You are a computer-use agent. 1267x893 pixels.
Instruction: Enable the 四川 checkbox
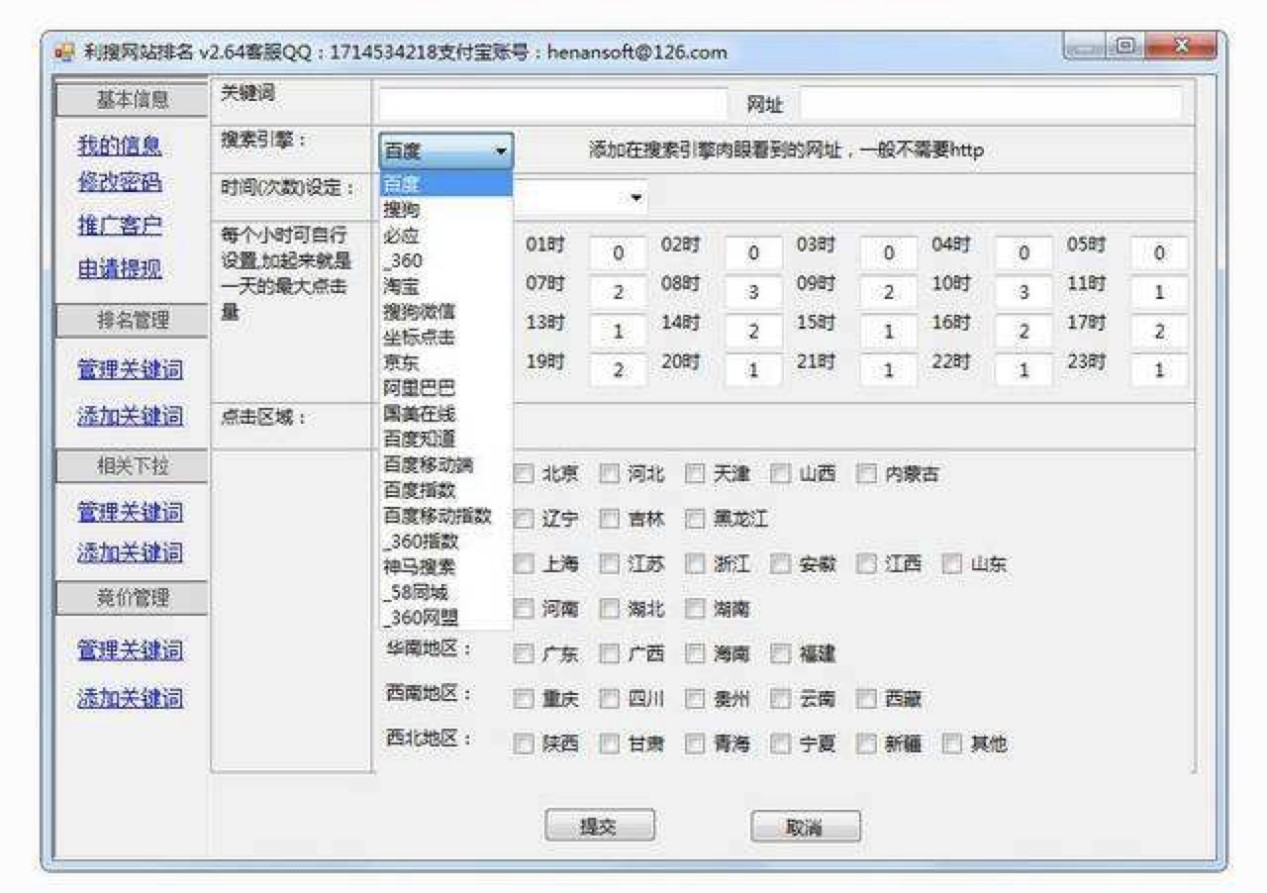click(x=608, y=698)
